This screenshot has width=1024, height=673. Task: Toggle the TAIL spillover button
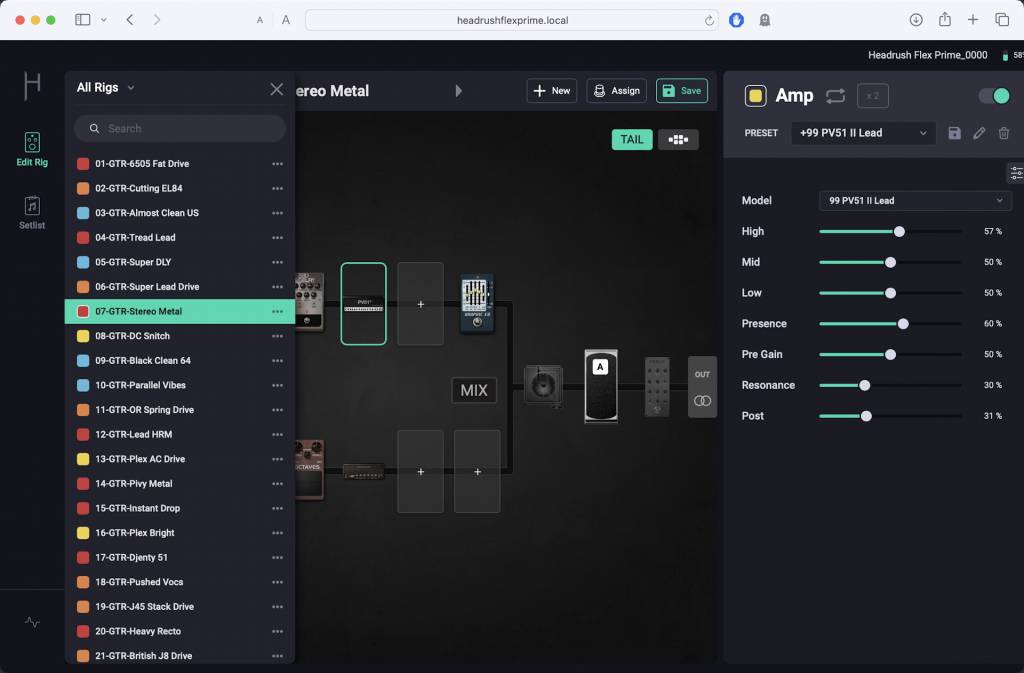click(632, 140)
